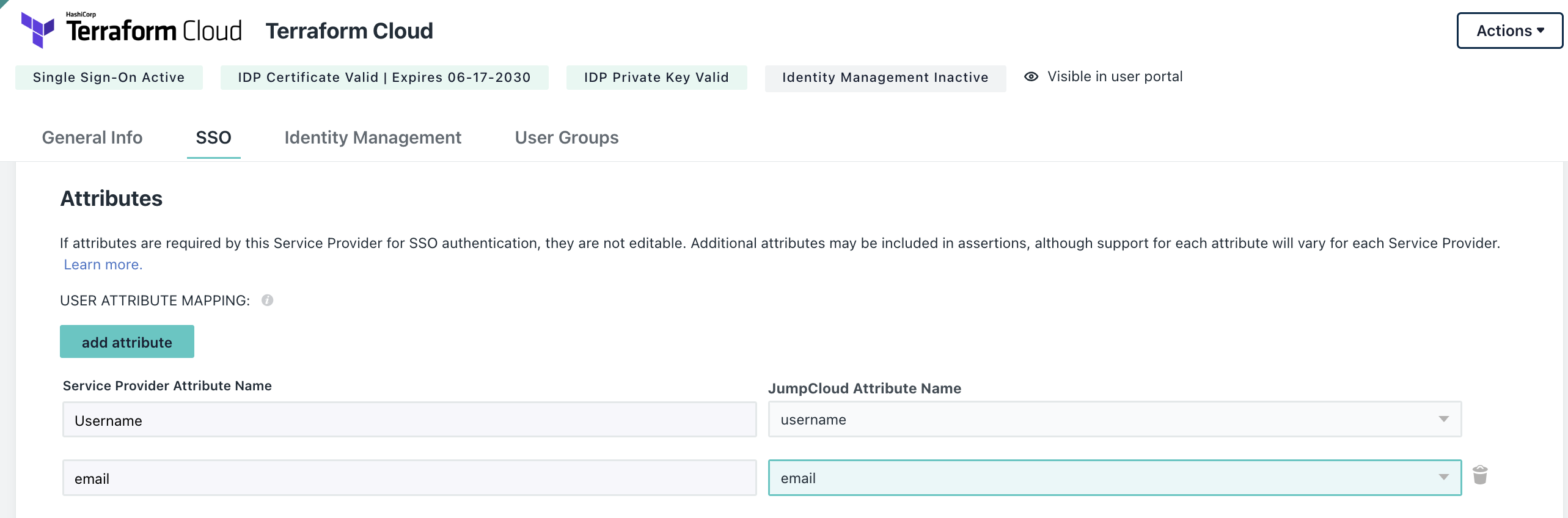Click the add attribute button
Image resolution: width=1568 pixels, height=518 pixels.
pyautogui.click(x=127, y=342)
